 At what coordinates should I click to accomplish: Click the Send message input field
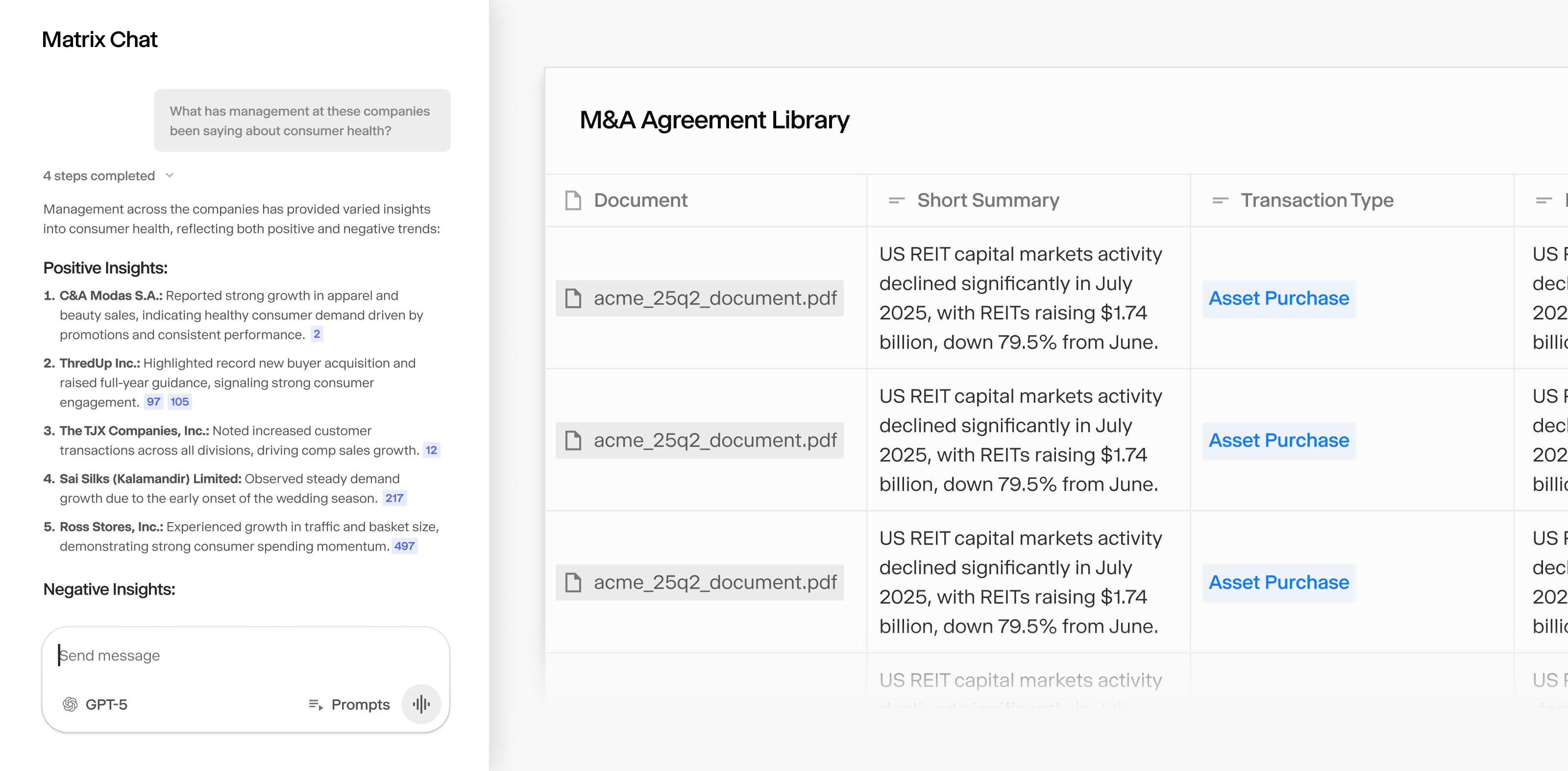(x=244, y=655)
